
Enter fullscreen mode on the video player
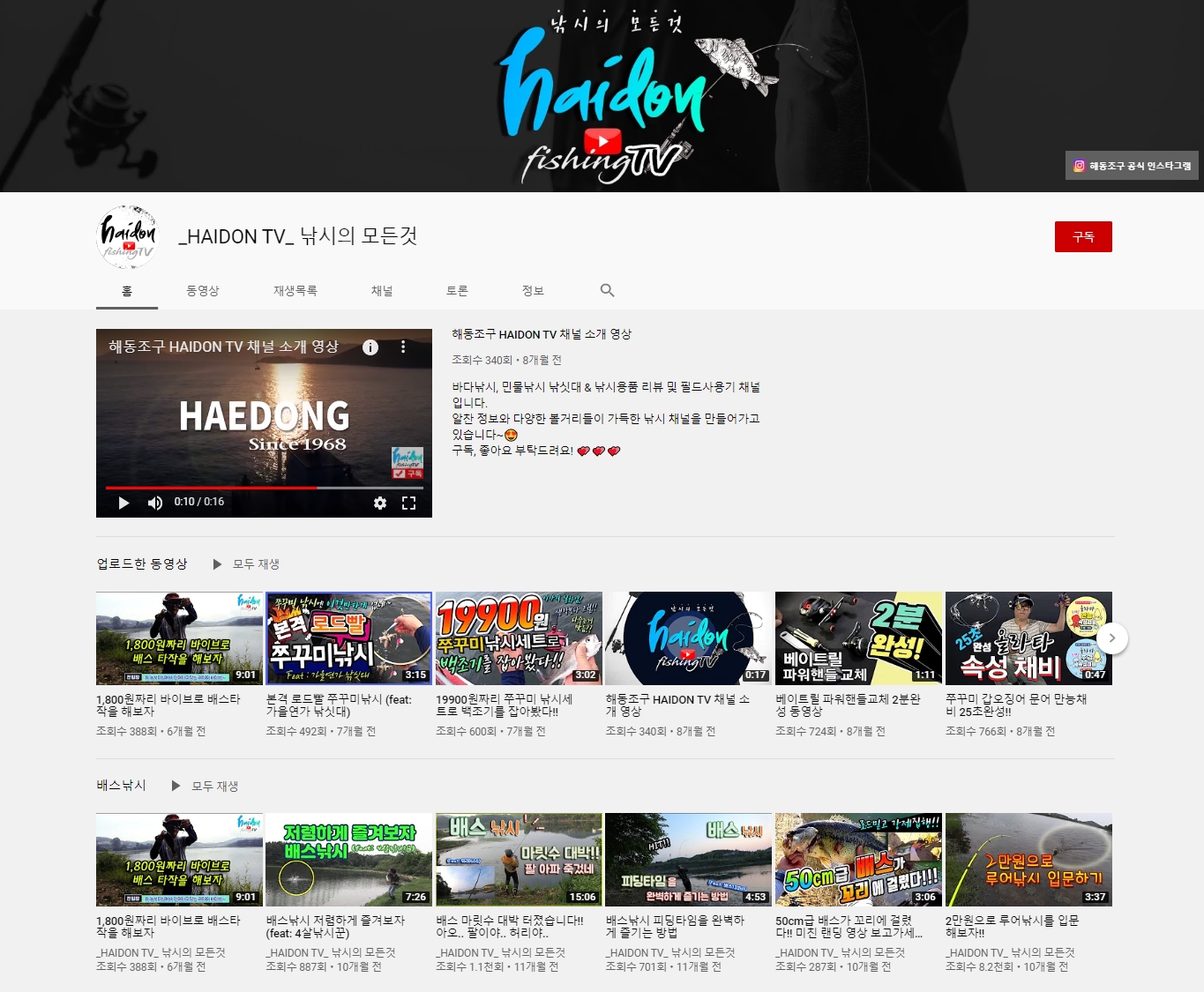click(x=409, y=503)
